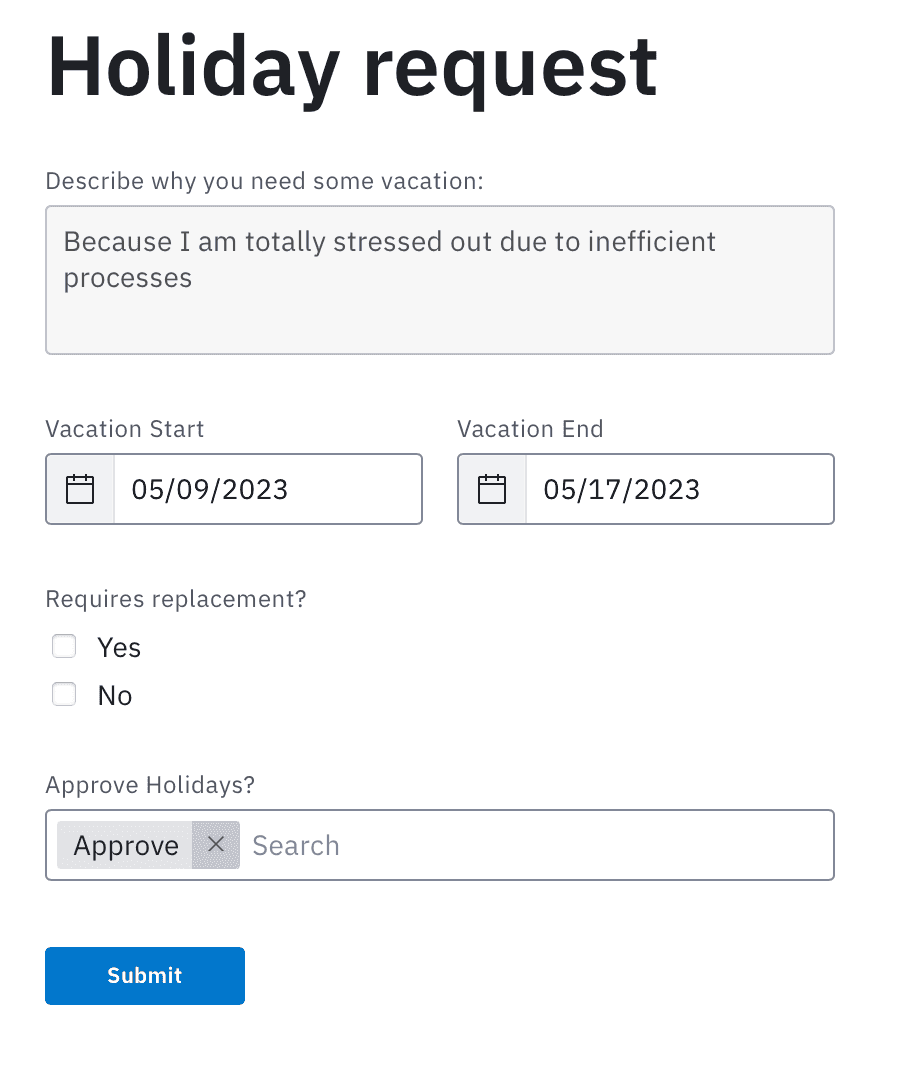The width and height of the screenshot is (904, 1068).
Task: Submit the holiday request form
Action: (145, 976)
